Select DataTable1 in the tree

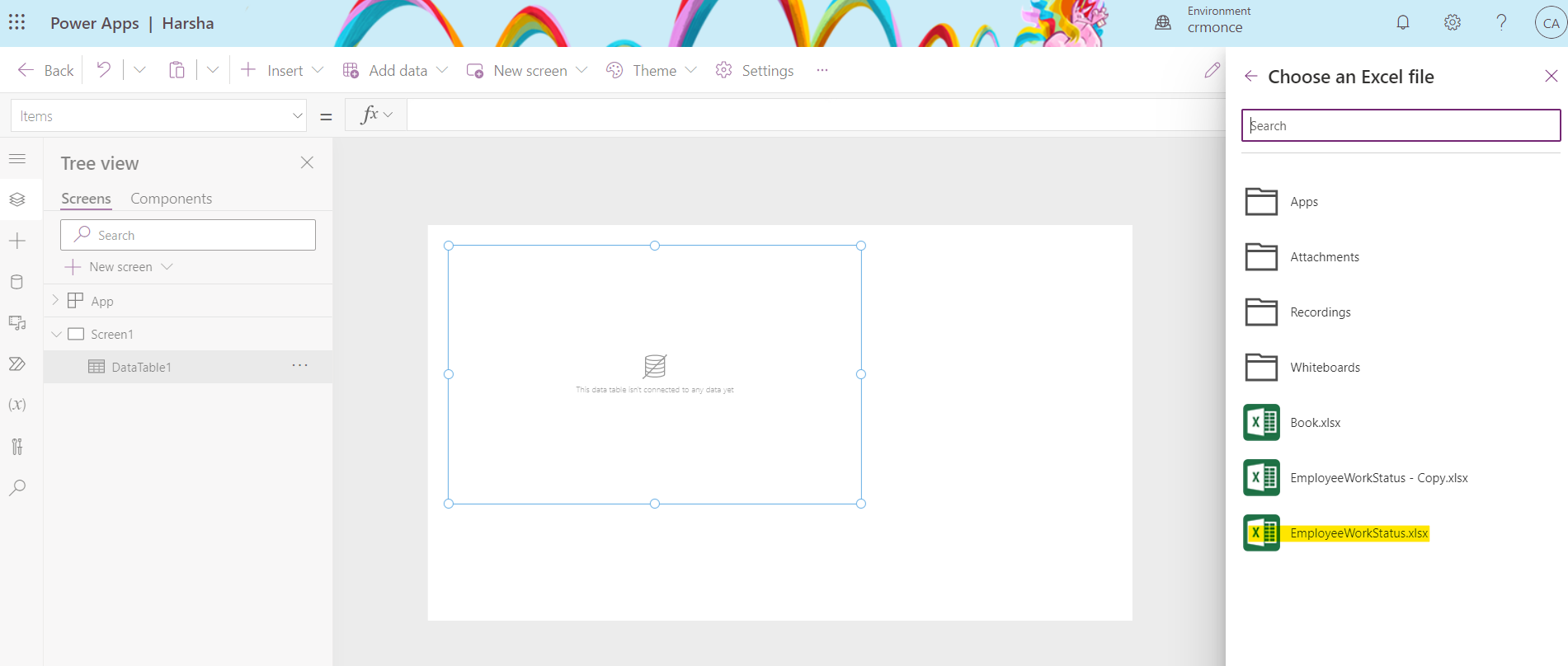141,367
